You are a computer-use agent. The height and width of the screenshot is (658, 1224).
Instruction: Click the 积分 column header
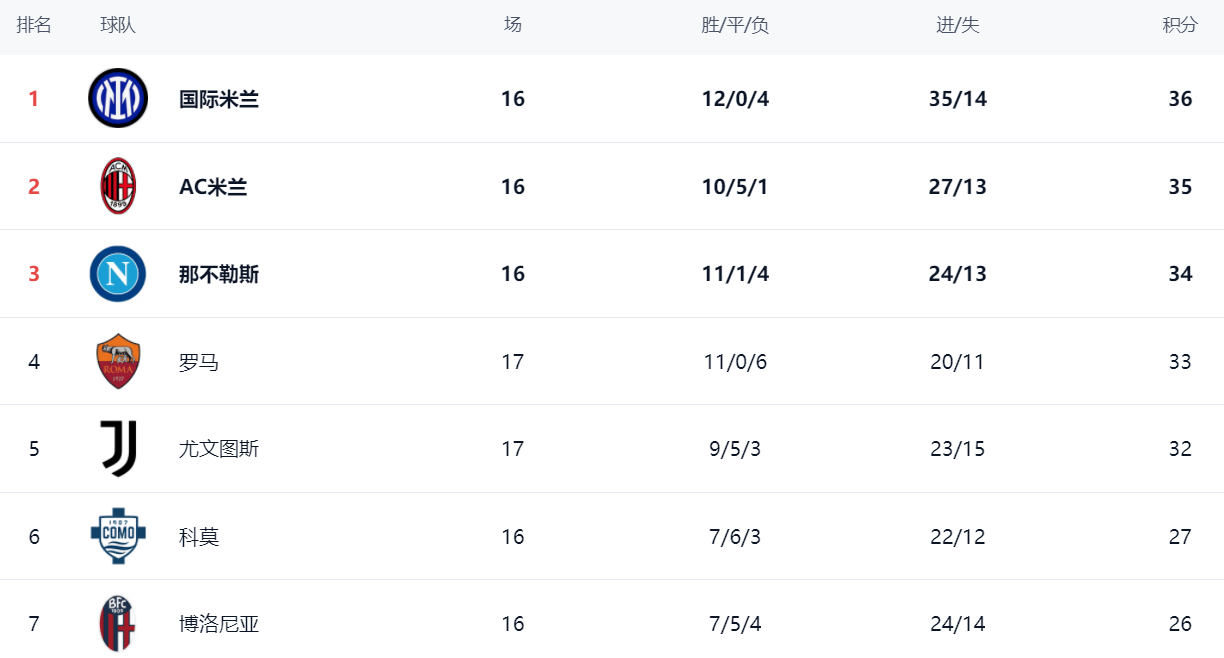click(x=1180, y=26)
